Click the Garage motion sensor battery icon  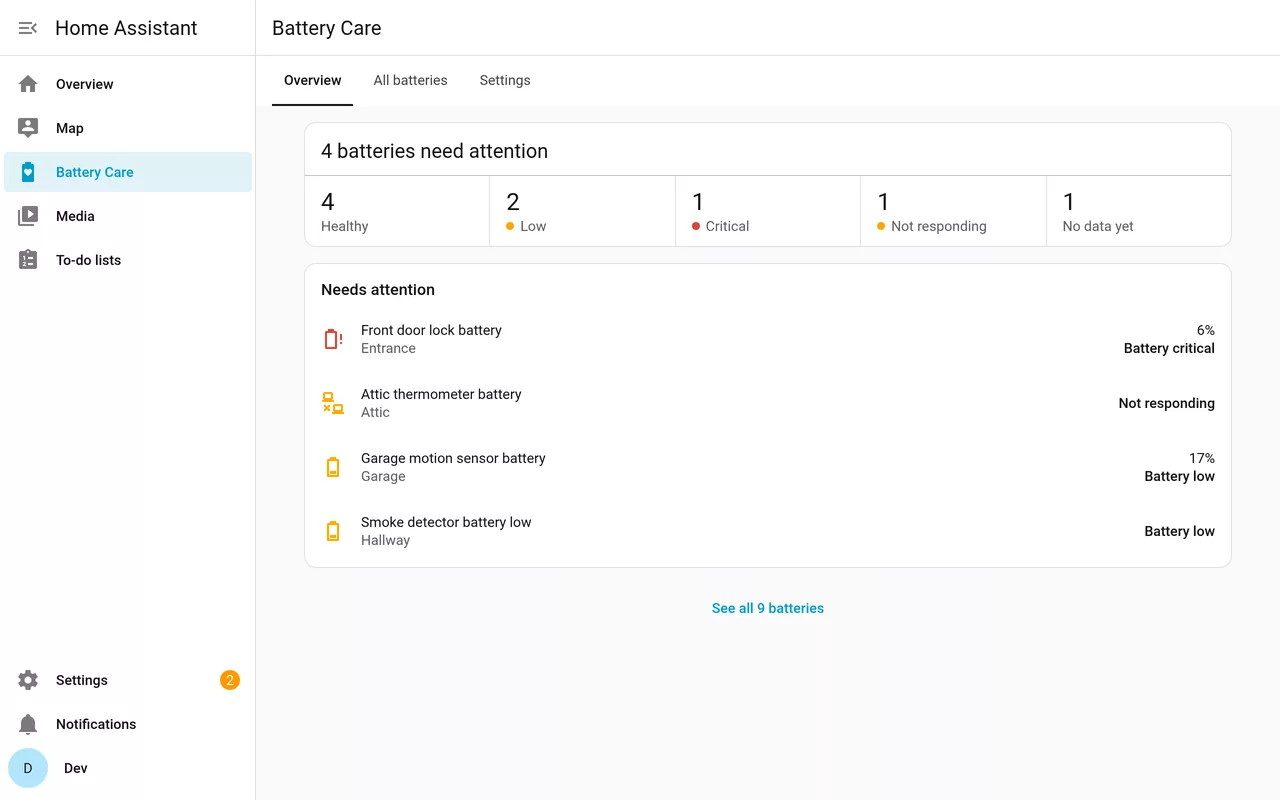[x=333, y=467]
